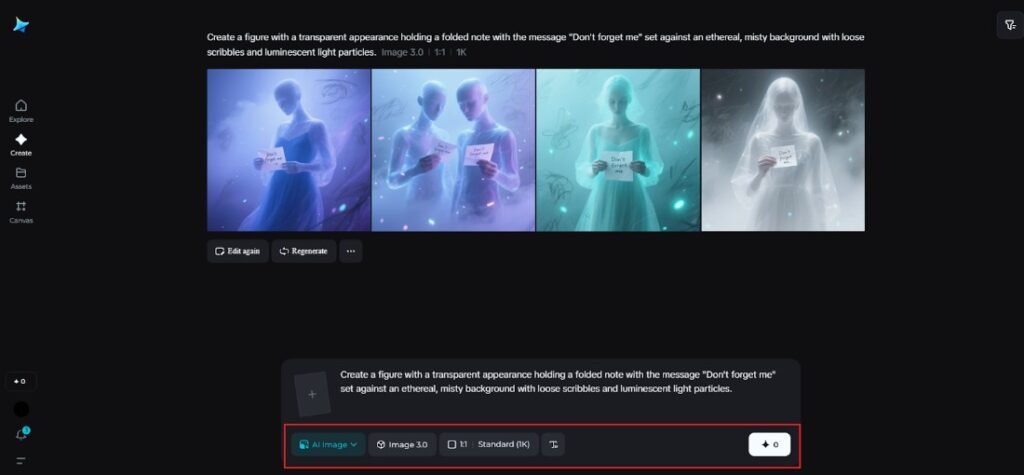This screenshot has width=1024, height=475.
Task: Click the Edit again button
Action: point(237,251)
